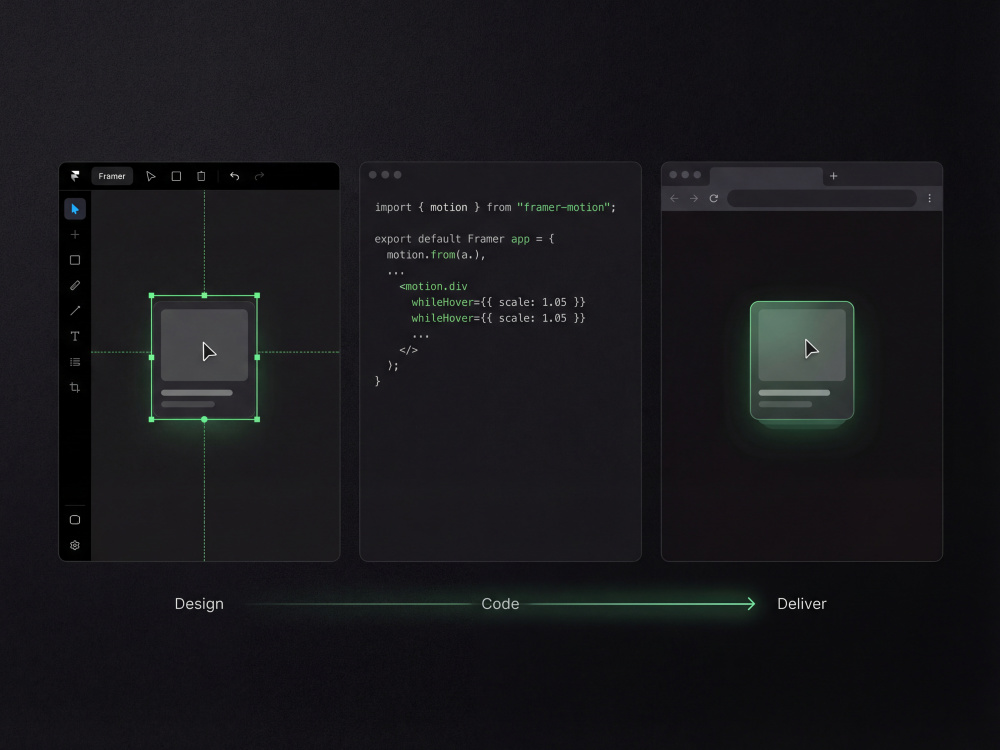Redo with the forward arrow icon
The height and width of the screenshot is (750, 1000).
pyautogui.click(x=259, y=176)
